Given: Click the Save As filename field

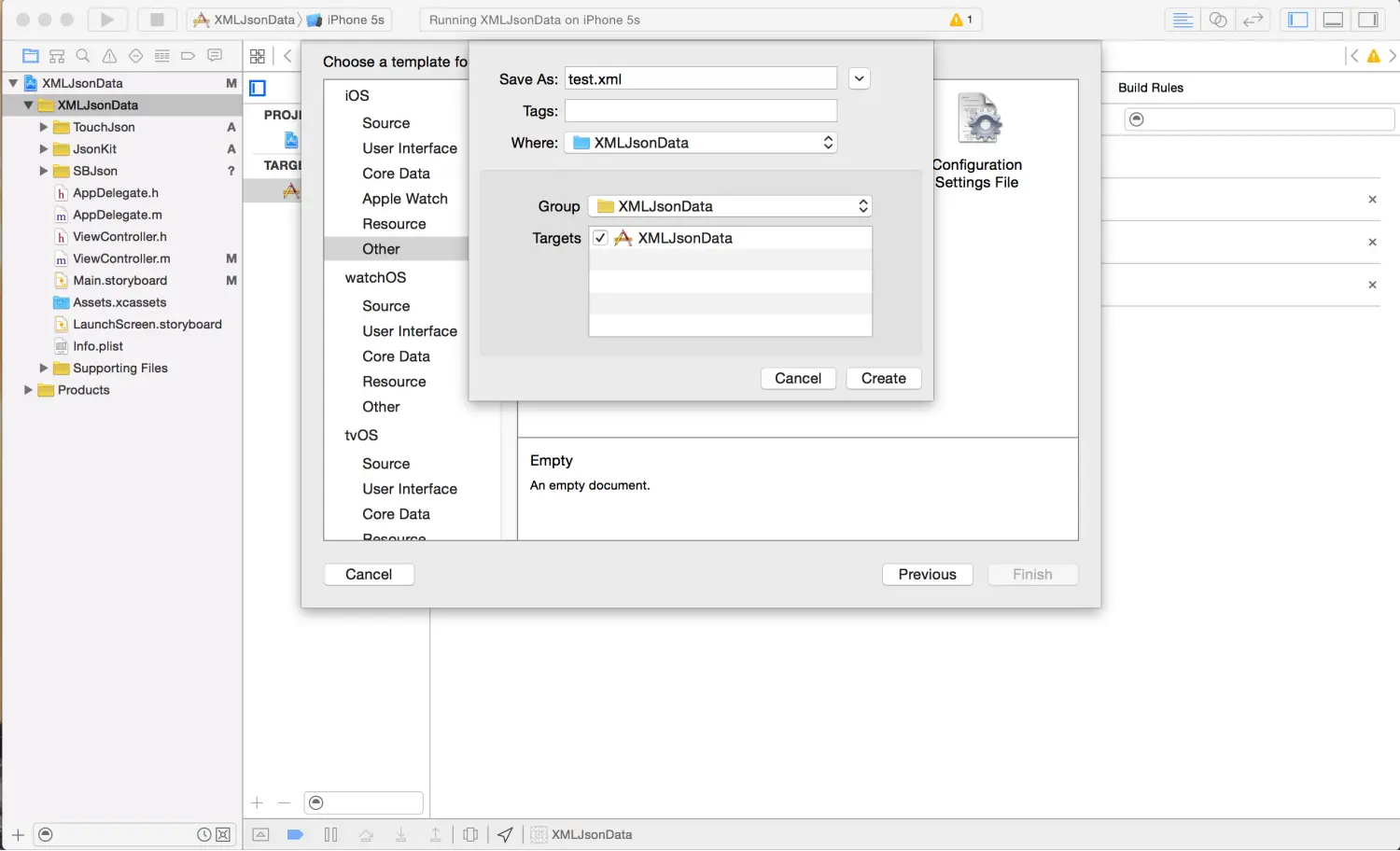Looking at the screenshot, I should [701, 79].
